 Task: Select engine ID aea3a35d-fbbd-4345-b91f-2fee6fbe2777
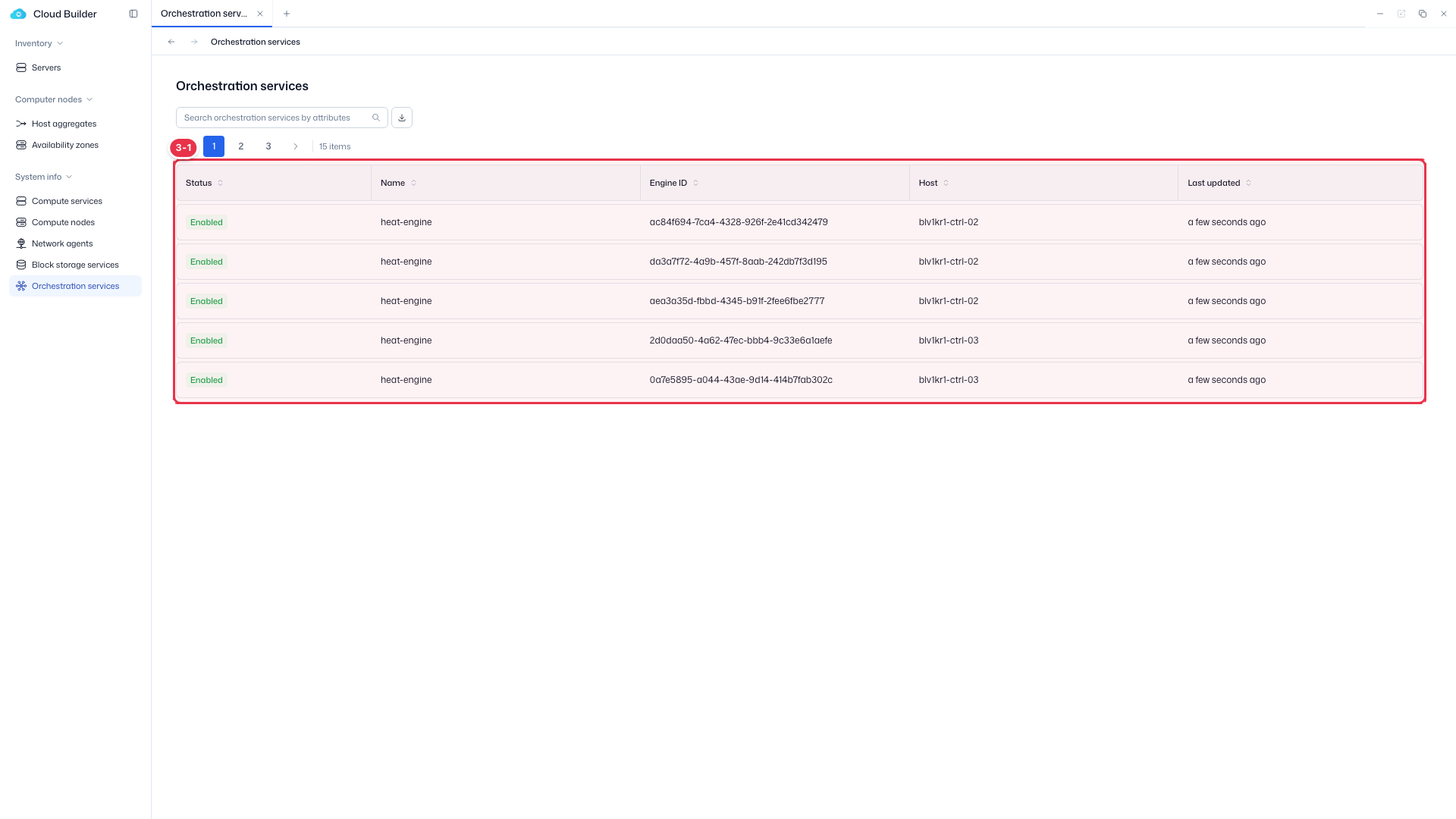tap(737, 301)
